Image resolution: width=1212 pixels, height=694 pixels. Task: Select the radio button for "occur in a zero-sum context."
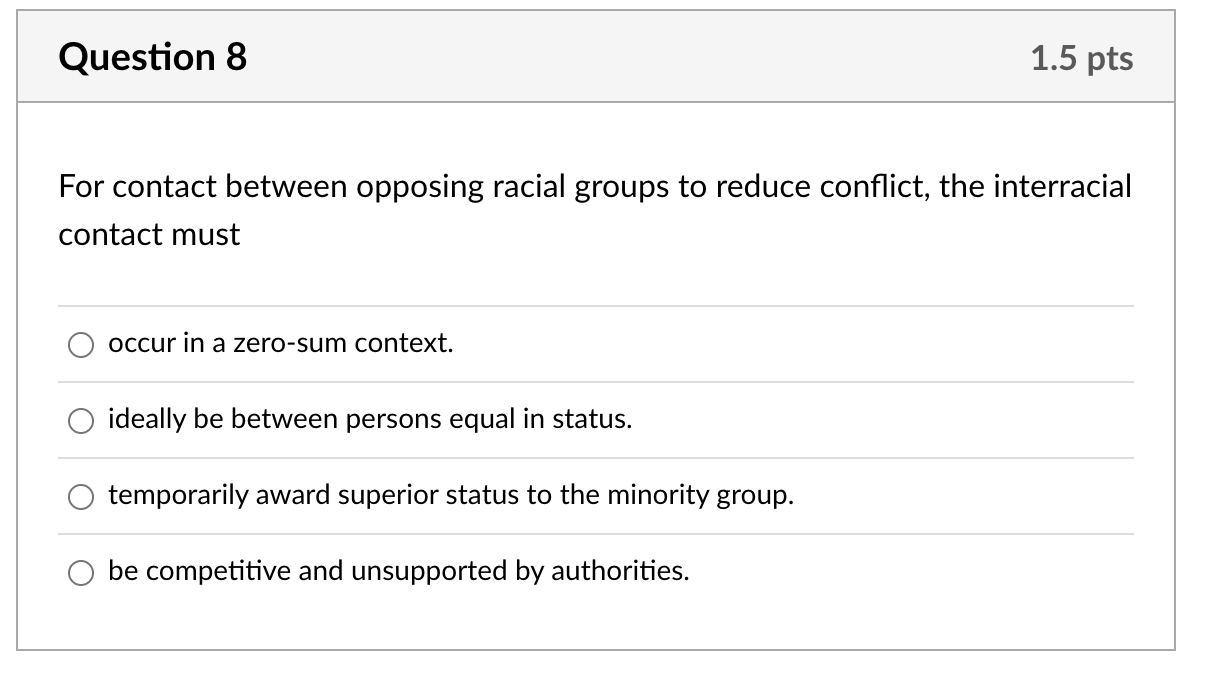tap(81, 345)
